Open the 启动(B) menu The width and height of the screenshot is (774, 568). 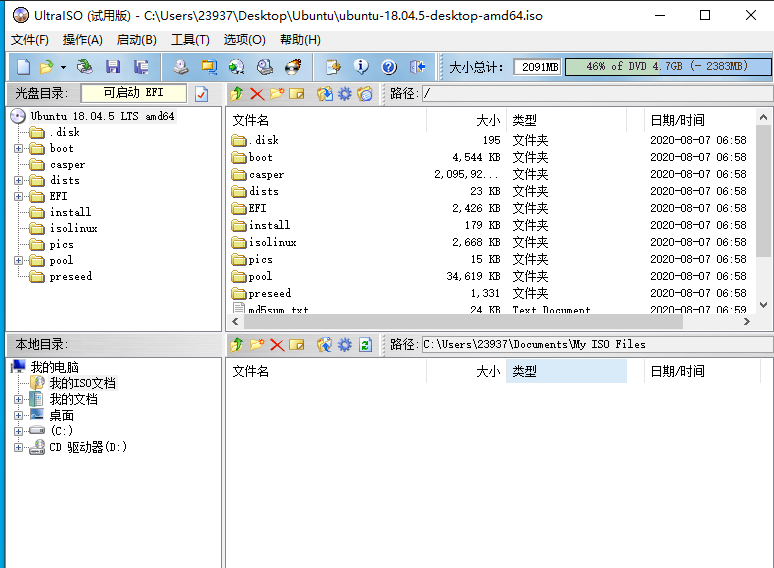click(137, 39)
